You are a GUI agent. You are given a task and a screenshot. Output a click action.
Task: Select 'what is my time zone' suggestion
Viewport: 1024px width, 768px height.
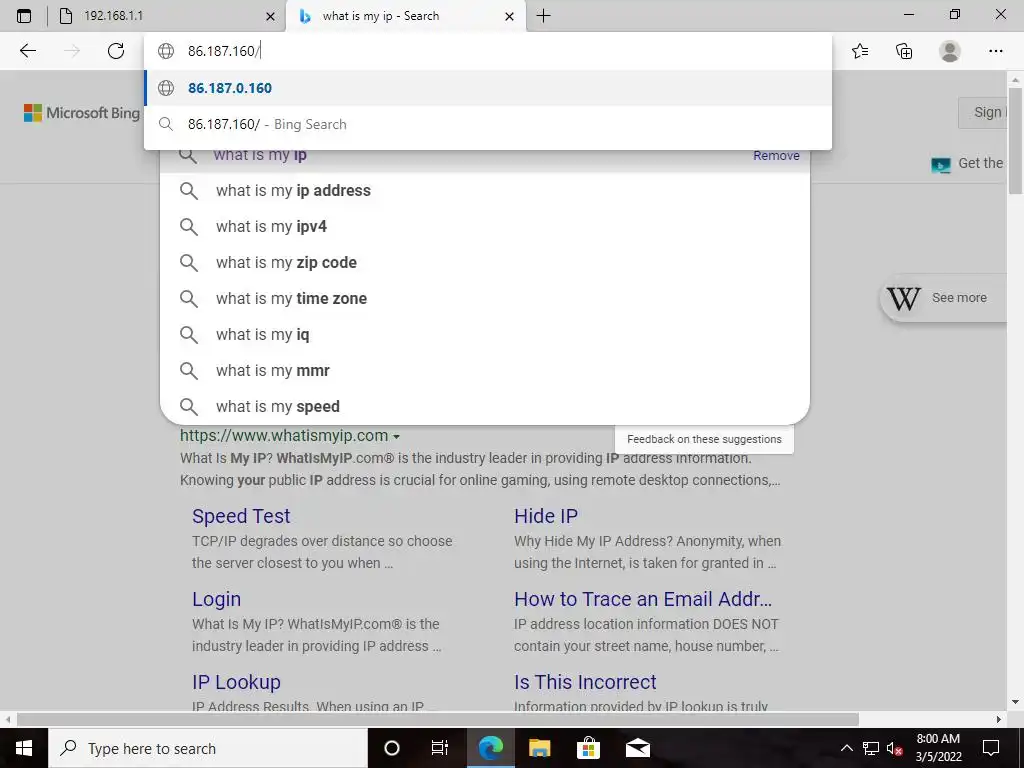tap(485, 298)
